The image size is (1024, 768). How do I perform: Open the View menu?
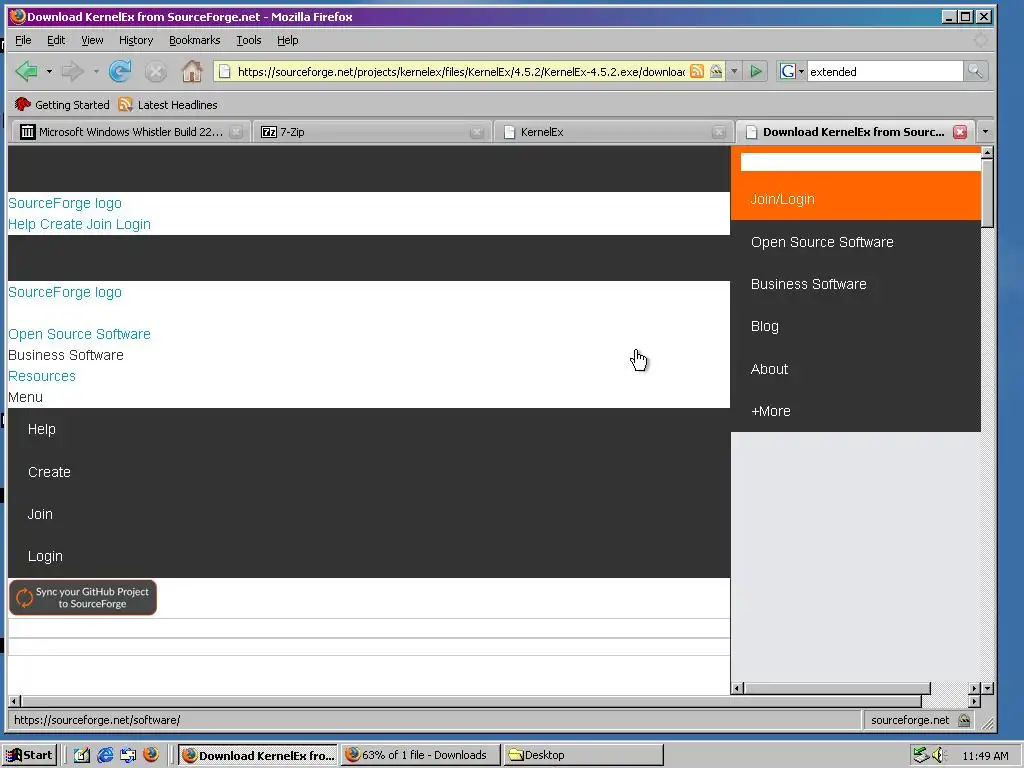pyautogui.click(x=92, y=40)
